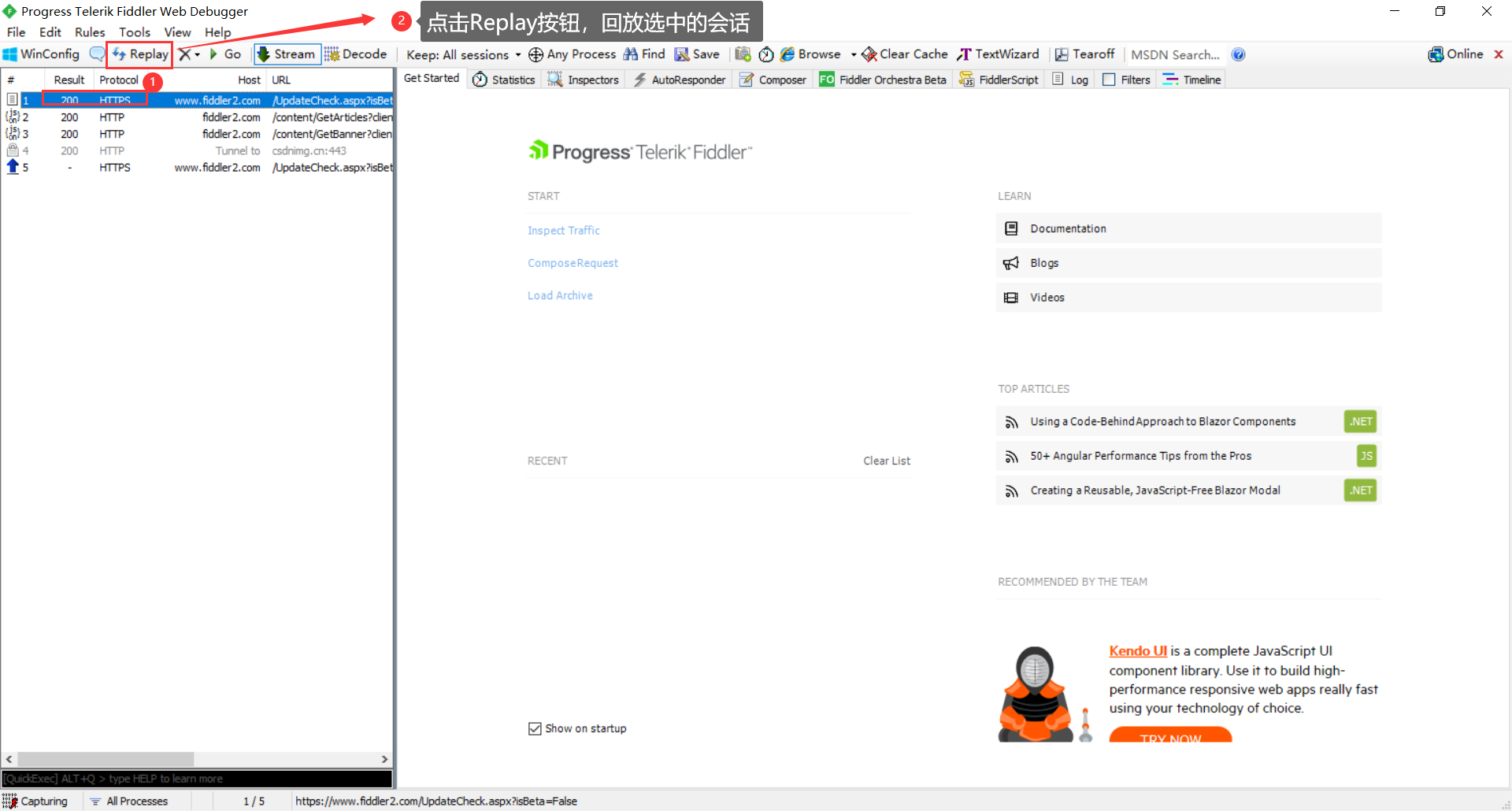Select session 4 Tunnel to csdnimg.cn
Viewport: 1512px width, 811px height.
[x=197, y=150]
